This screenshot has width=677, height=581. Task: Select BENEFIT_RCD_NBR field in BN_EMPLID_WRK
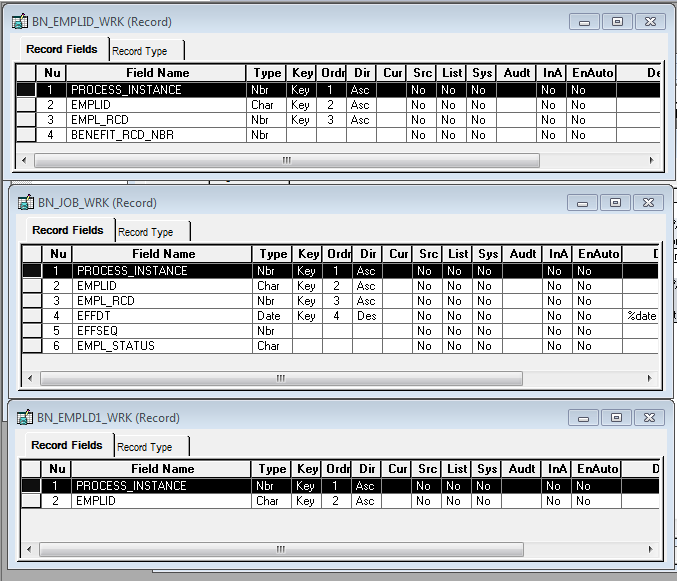[156, 135]
